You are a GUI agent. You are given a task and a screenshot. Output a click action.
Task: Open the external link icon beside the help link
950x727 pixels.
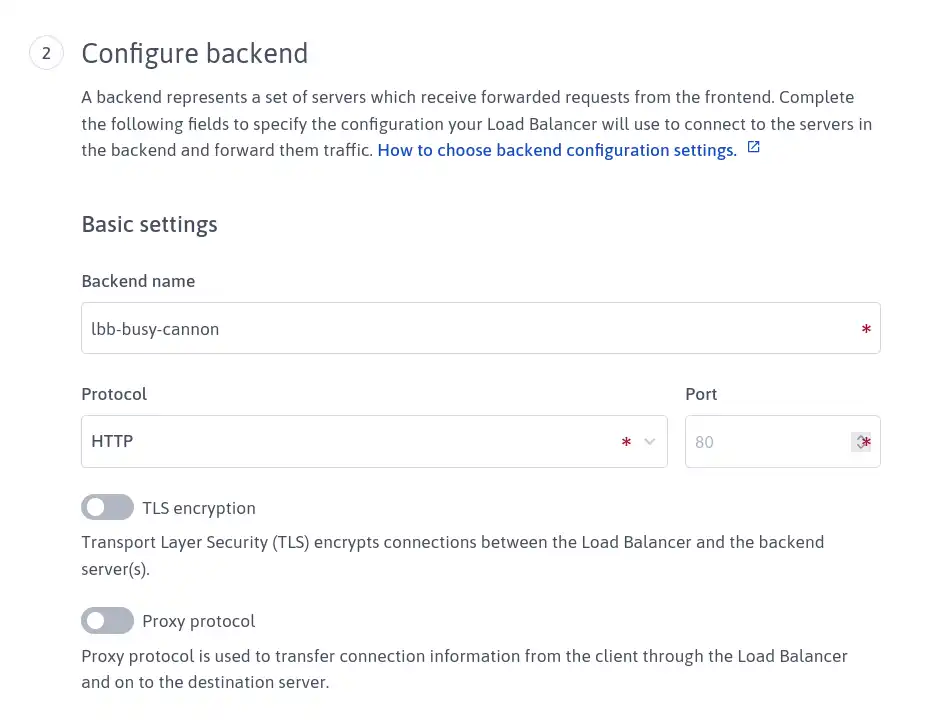click(753, 147)
